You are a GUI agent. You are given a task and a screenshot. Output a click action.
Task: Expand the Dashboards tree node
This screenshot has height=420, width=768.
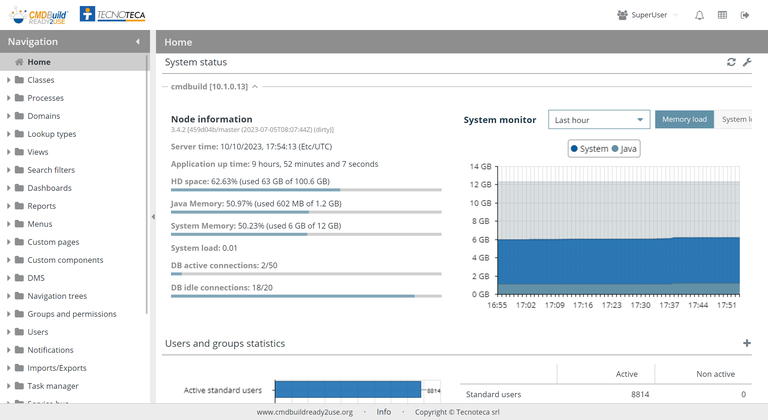point(8,188)
